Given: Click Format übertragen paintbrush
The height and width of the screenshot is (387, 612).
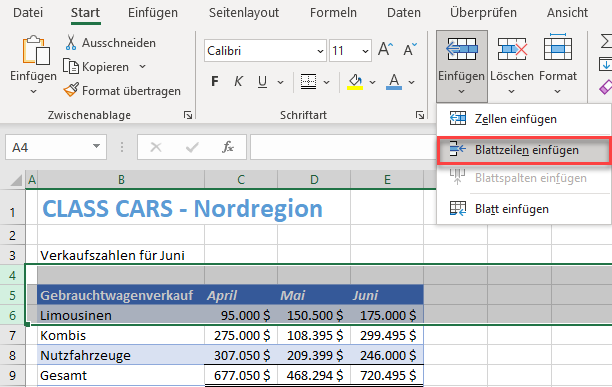Looking at the screenshot, I should [x=122, y=91].
